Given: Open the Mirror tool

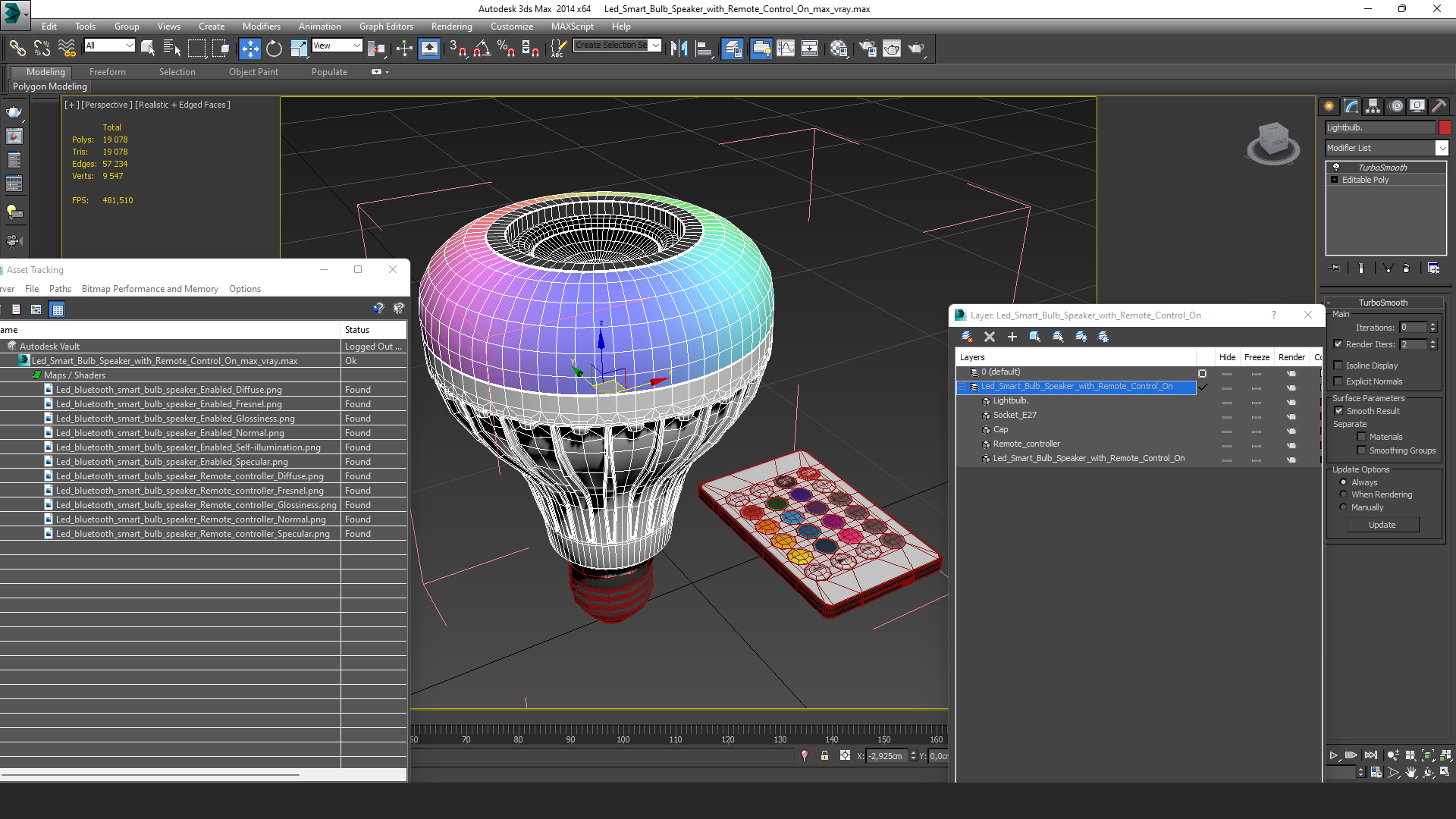Looking at the screenshot, I should [679, 49].
